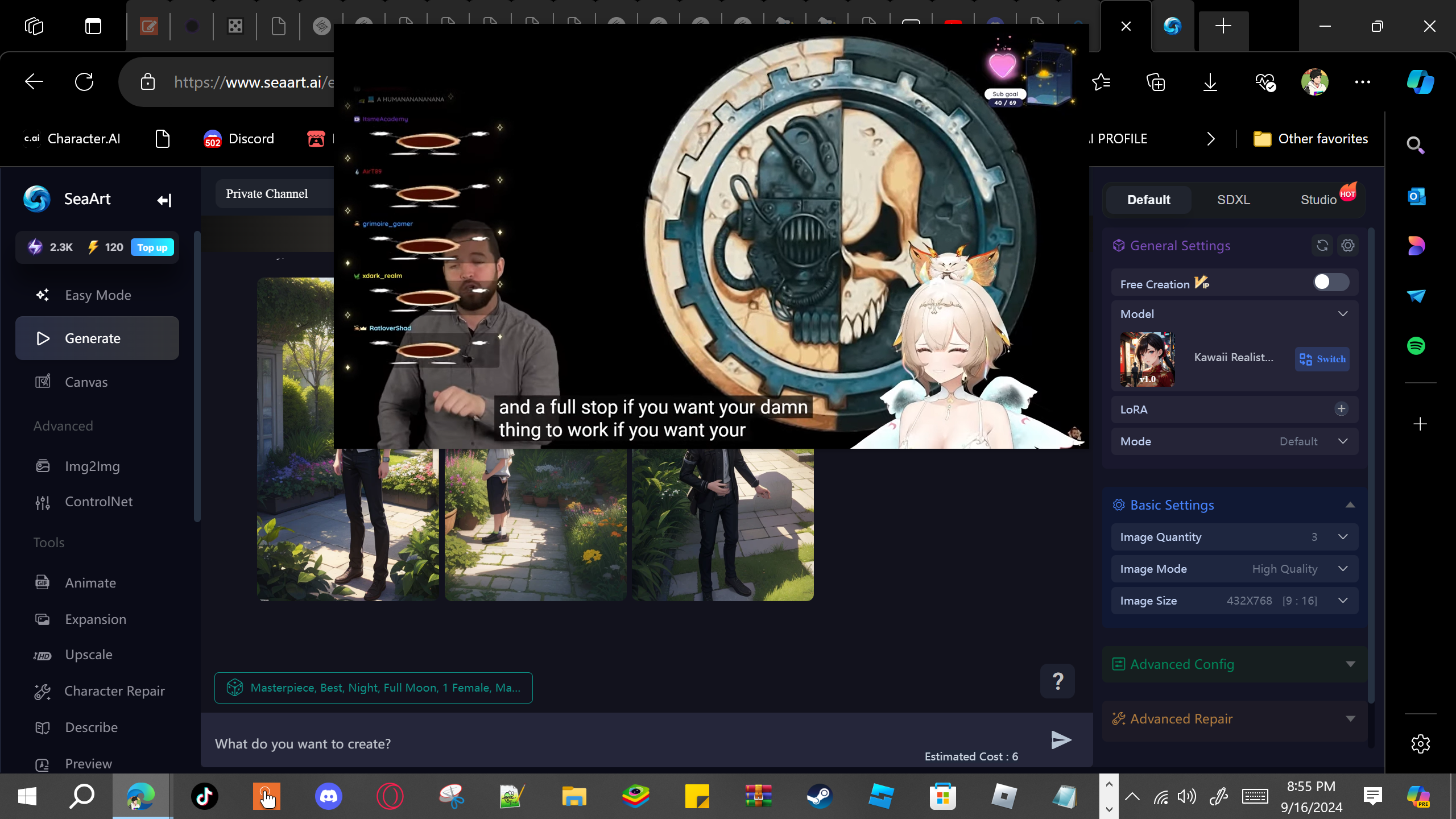Click Switch to change the model
This screenshot has width=1456, height=819.
(1322, 359)
